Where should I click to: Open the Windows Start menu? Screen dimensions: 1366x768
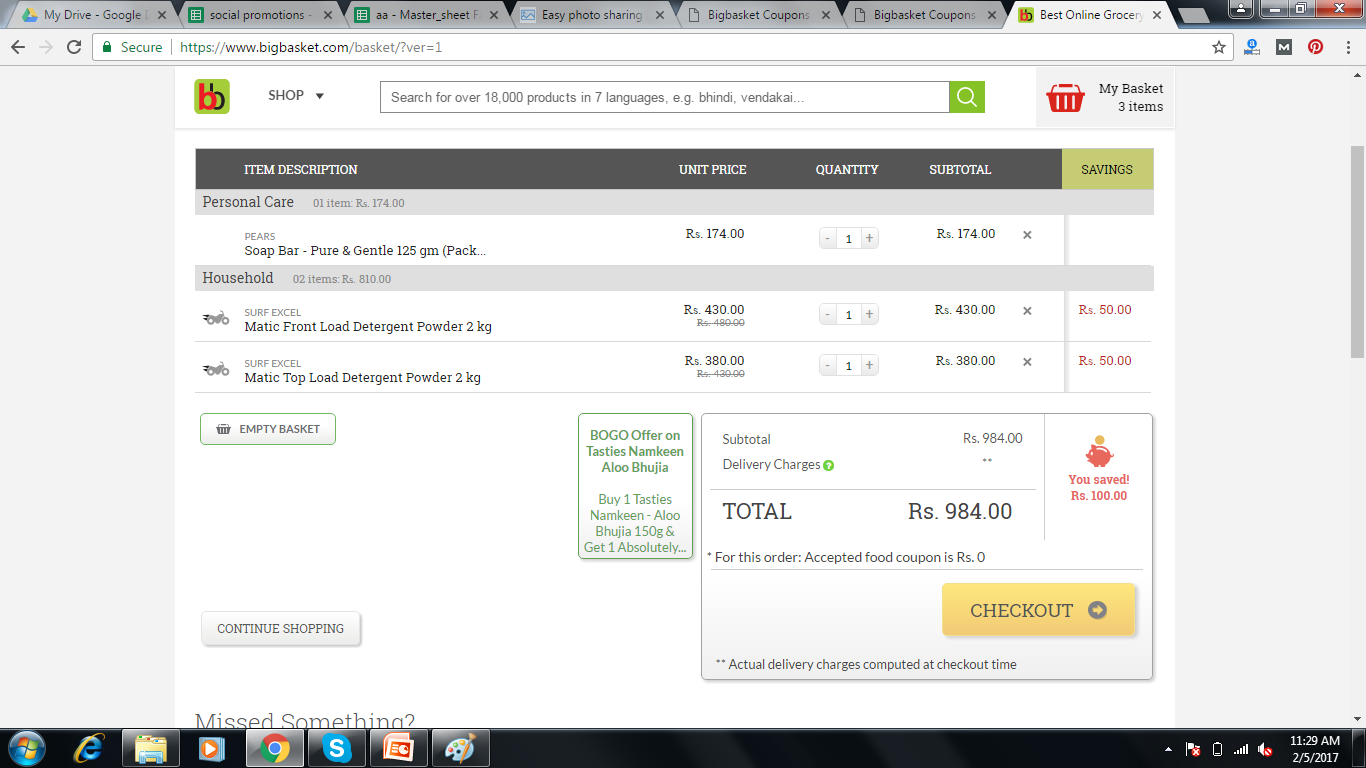coord(26,748)
